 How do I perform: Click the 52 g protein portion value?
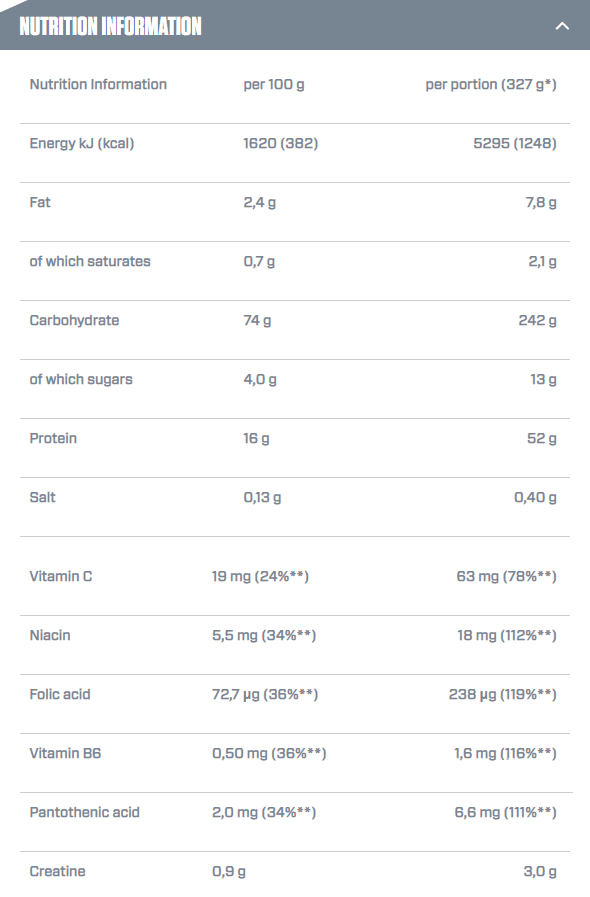(541, 438)
